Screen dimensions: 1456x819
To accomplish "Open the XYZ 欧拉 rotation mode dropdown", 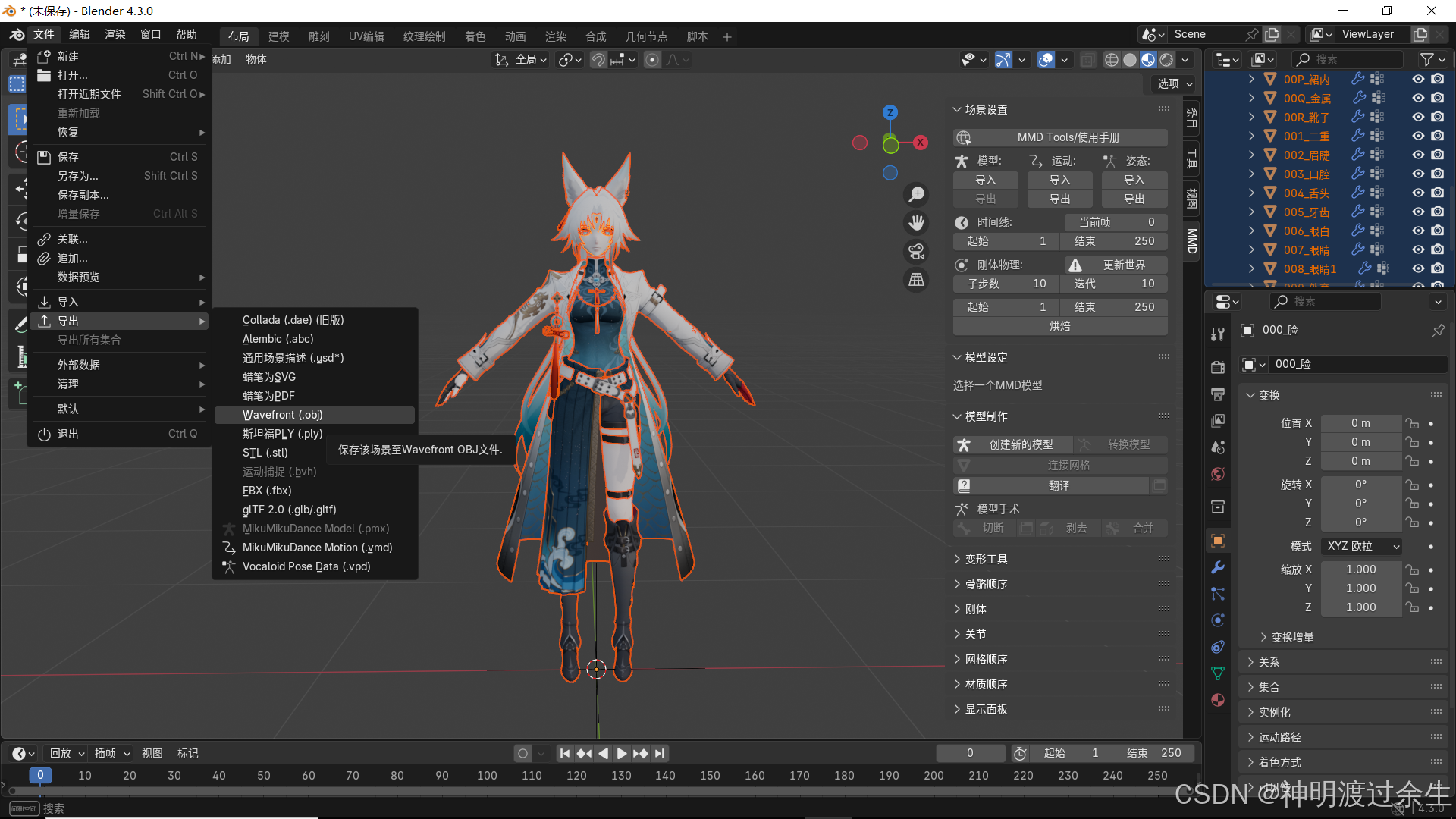I will 1362,546.
